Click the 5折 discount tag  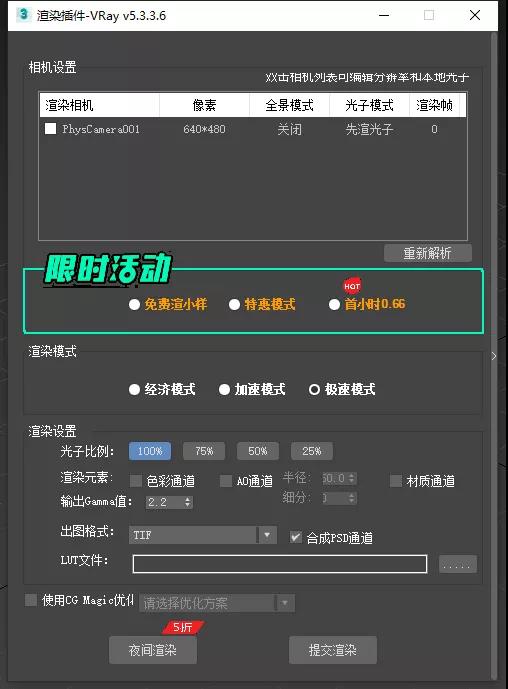183,627
